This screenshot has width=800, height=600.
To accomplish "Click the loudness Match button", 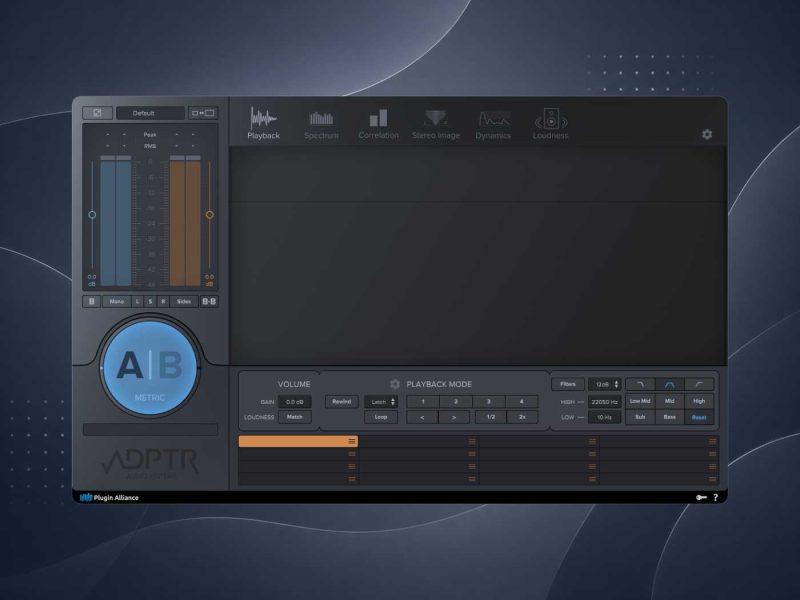I will coord(294,417).
